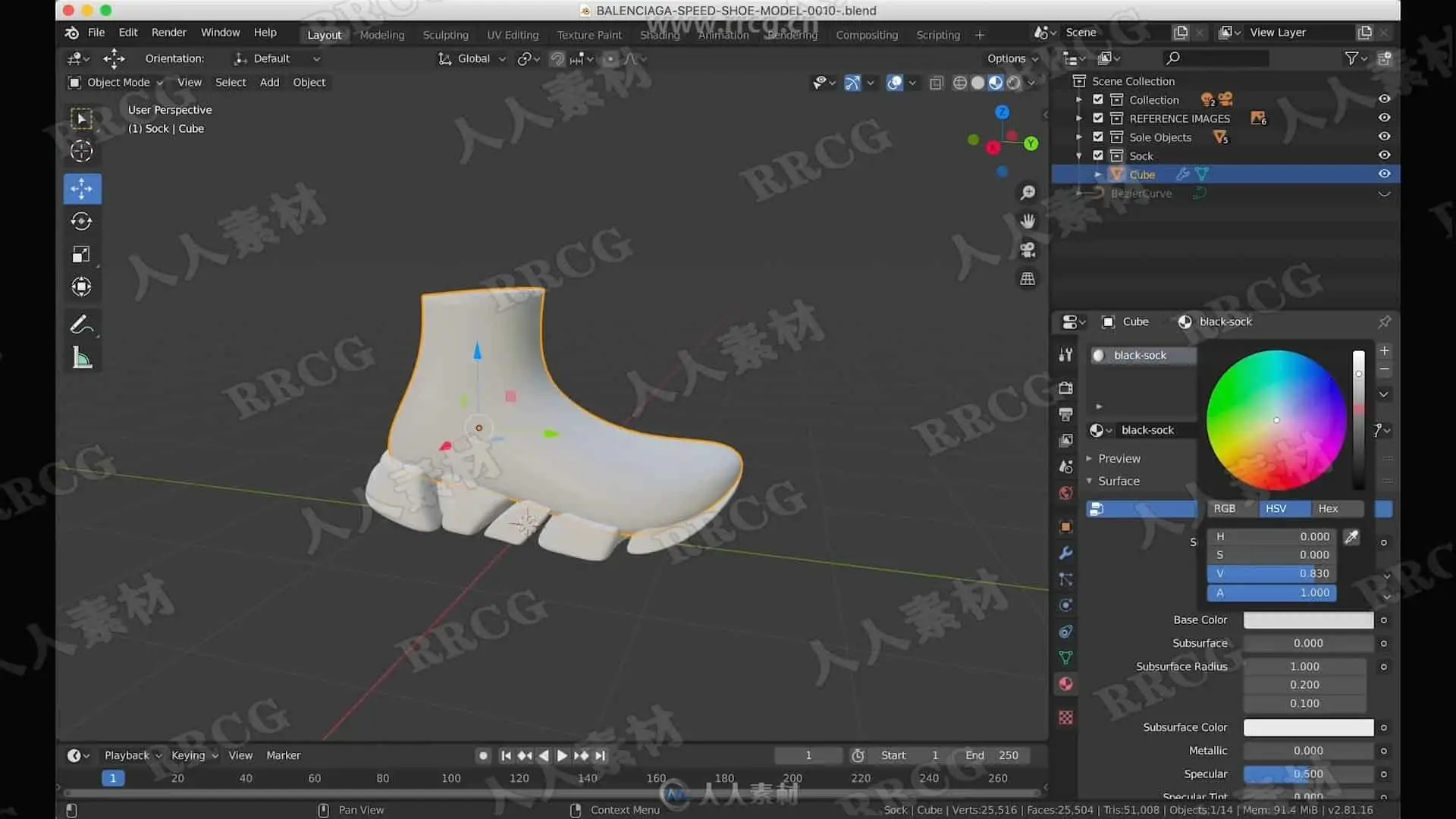Click the camera view icon in viewport

tap(1028, 249)
